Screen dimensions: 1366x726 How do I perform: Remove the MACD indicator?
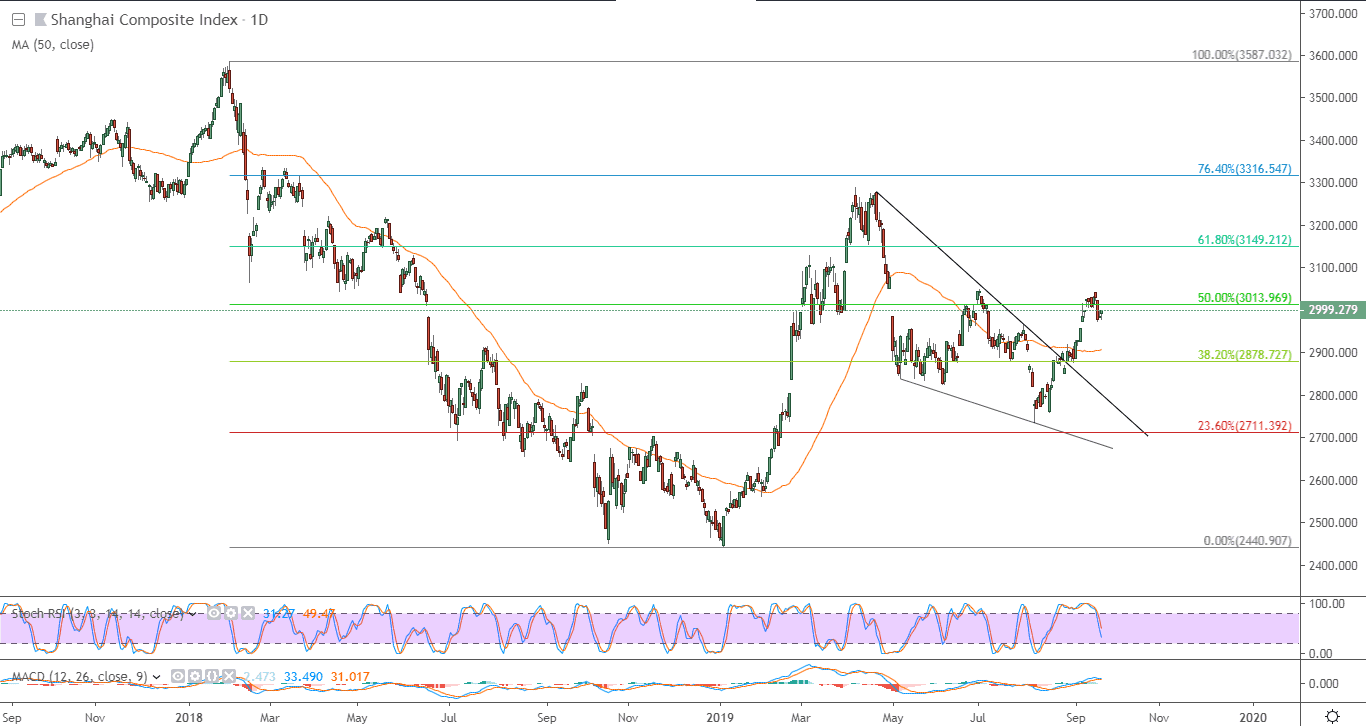[227, 677]
